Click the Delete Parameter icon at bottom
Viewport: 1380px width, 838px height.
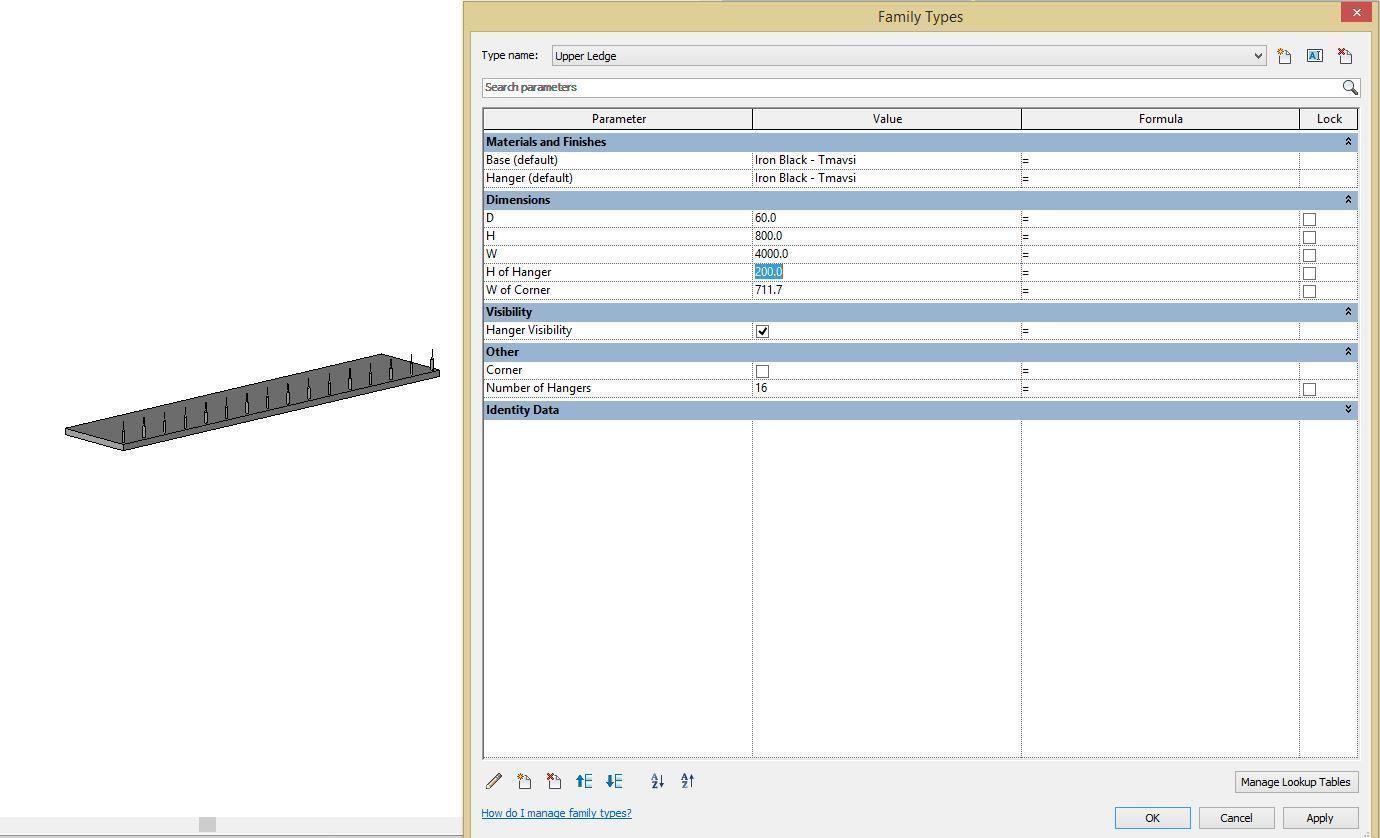pyautogui.click(x=554, y=781)
